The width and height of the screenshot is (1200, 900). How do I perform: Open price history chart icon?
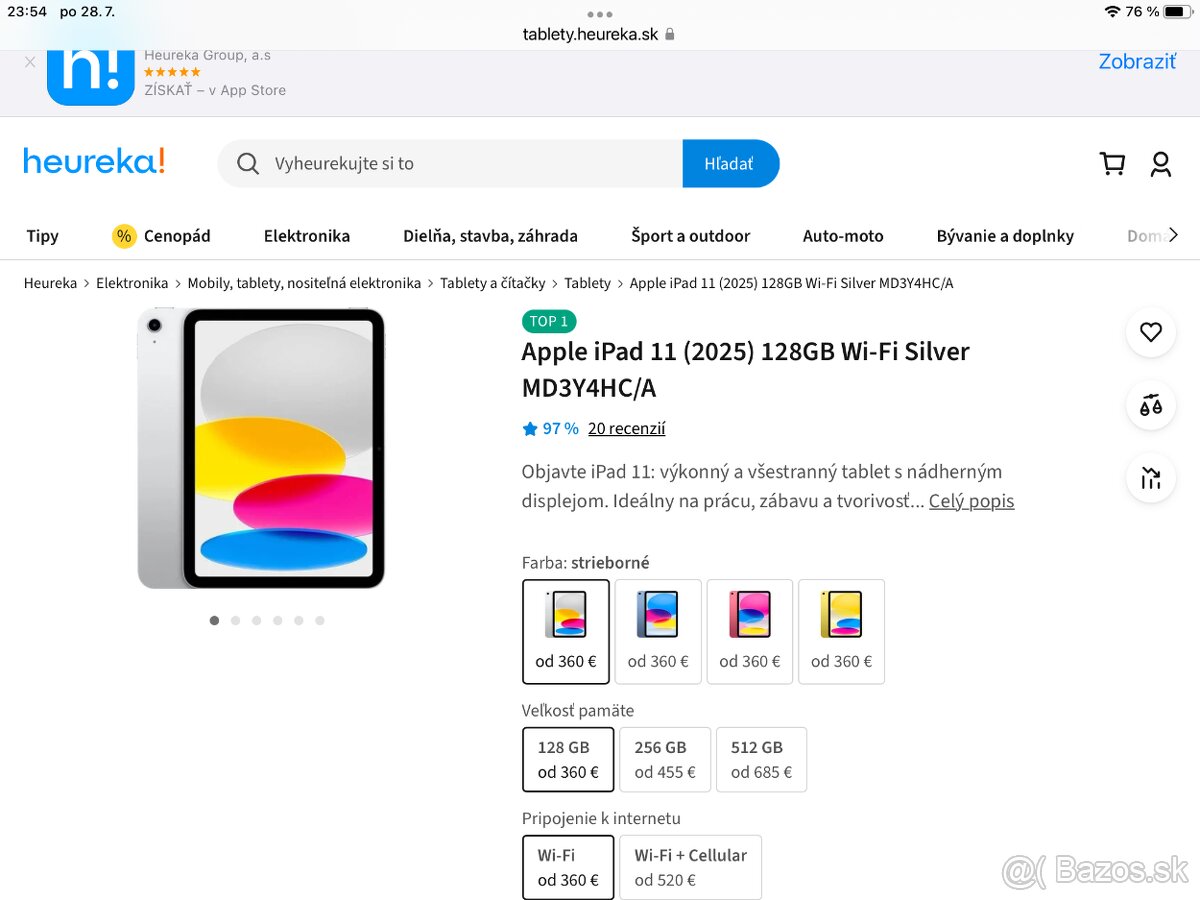(1151, 478)
